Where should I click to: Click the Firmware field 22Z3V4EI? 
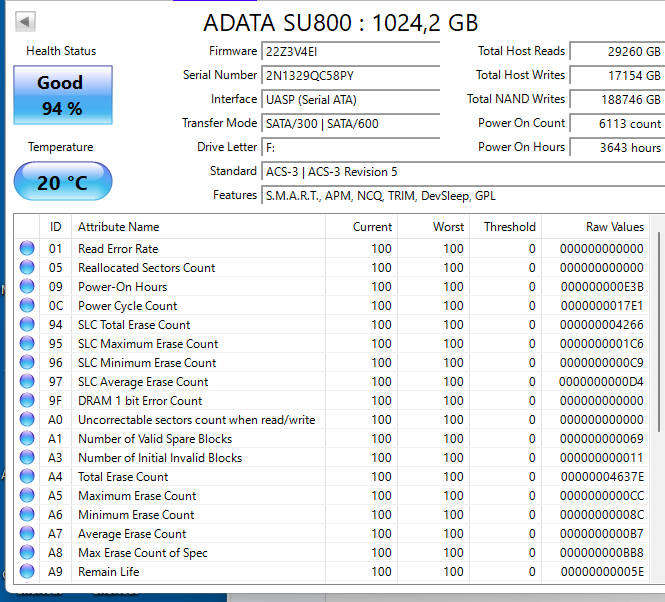(351, 52)
